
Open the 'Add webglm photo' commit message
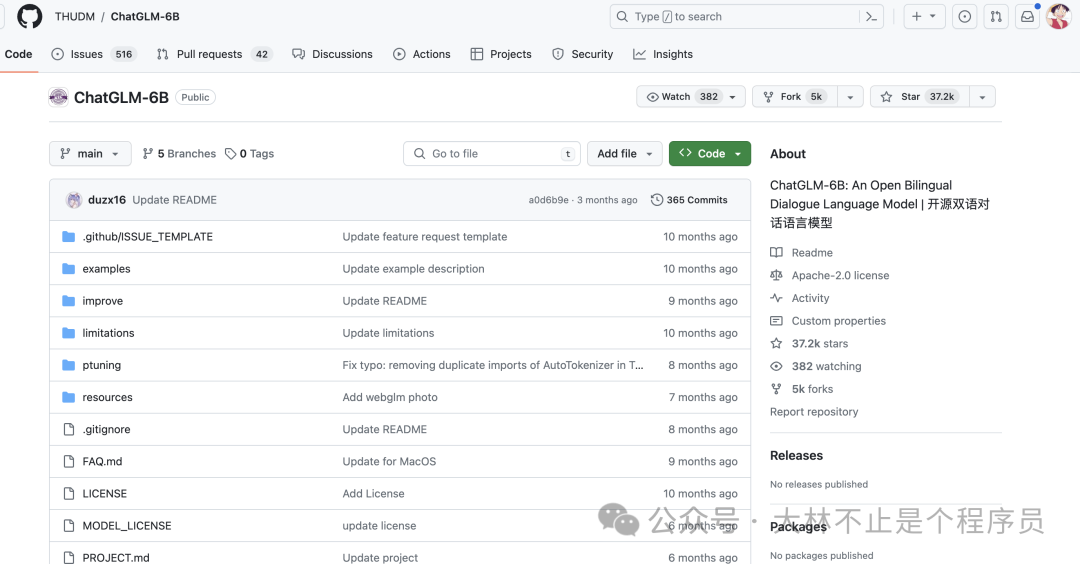click(390, 397)
